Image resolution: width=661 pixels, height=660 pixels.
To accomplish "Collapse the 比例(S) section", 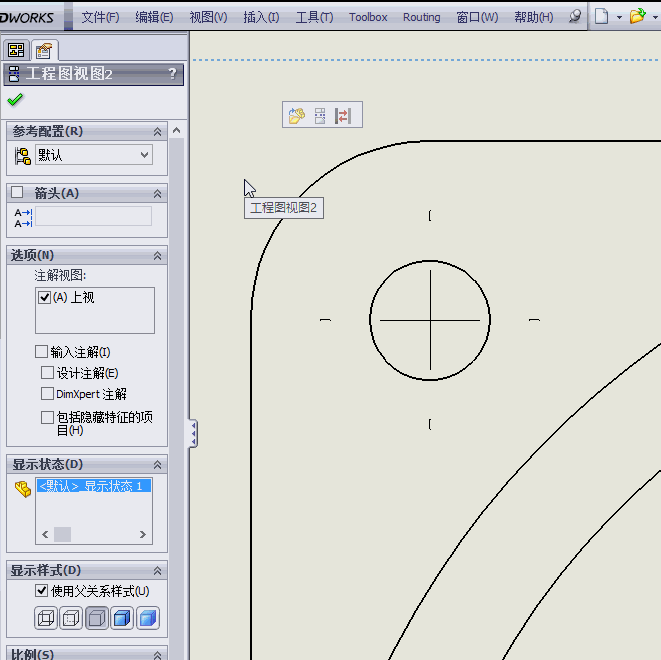I will coord(157,655).
